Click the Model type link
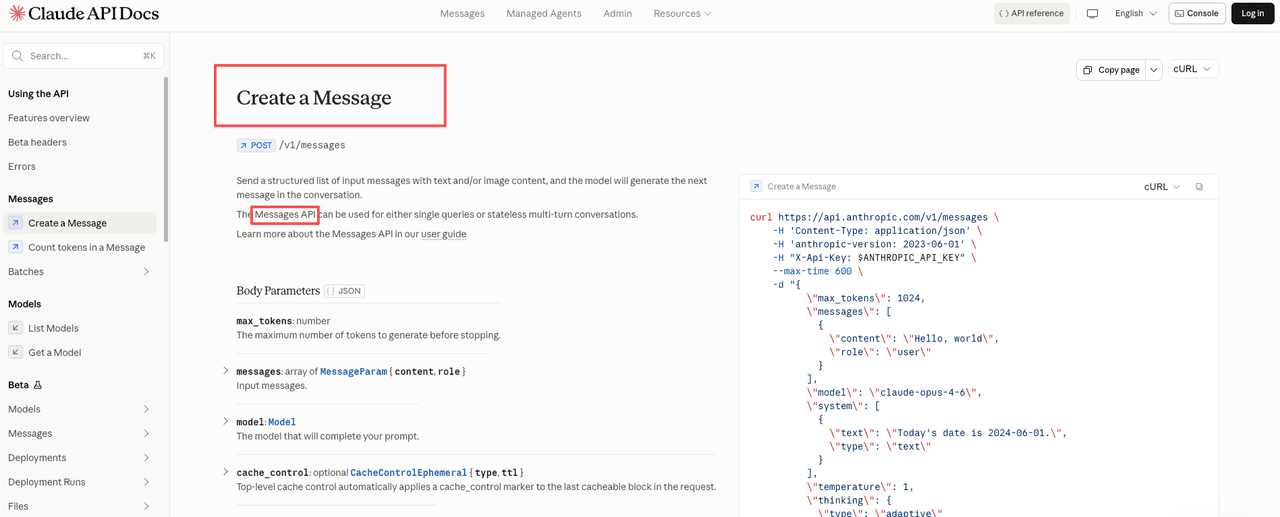The height and width of the screenshot is (517, 1280). click(282, 422)
